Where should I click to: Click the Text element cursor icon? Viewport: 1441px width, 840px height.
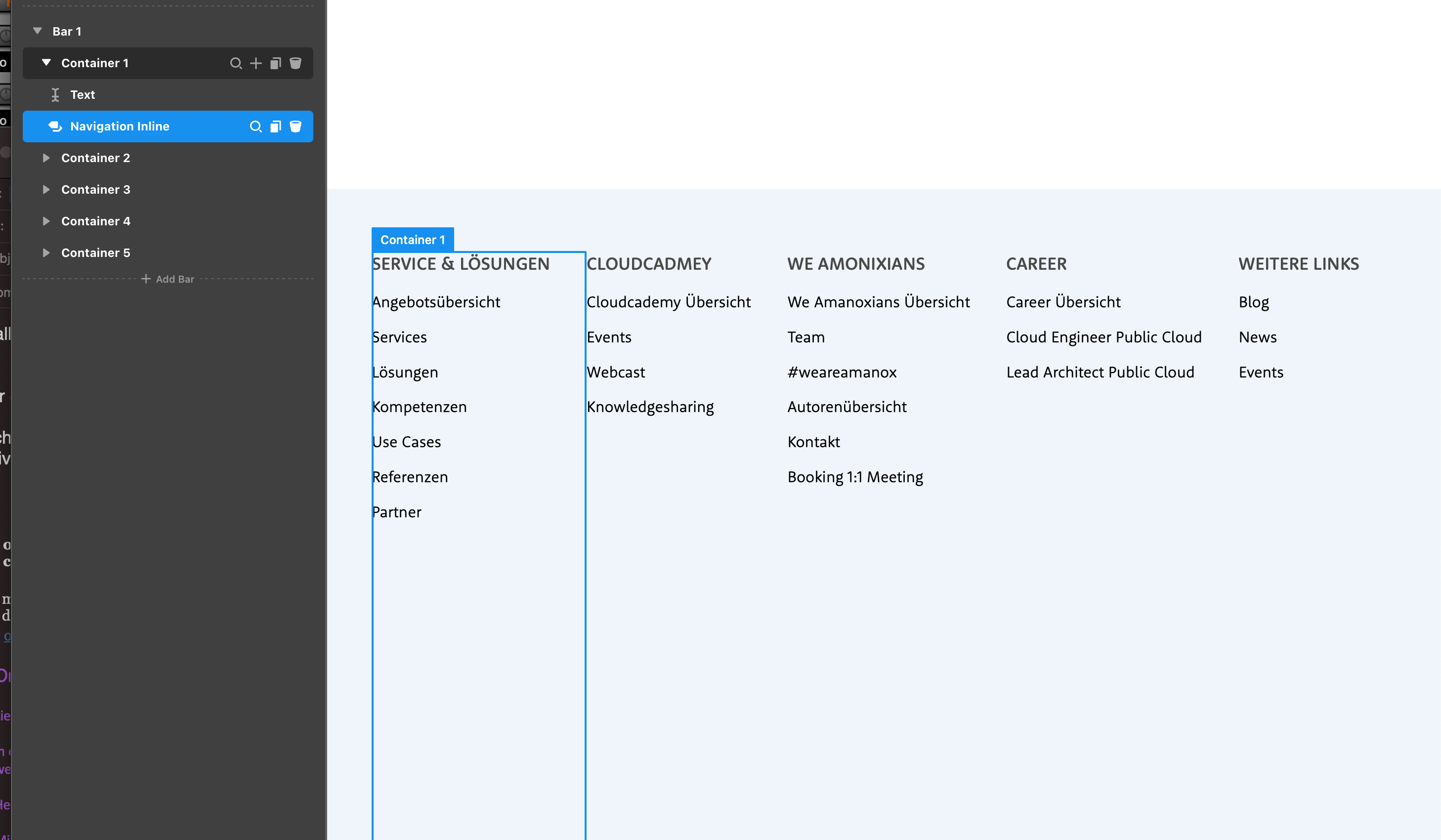[55, 95]
